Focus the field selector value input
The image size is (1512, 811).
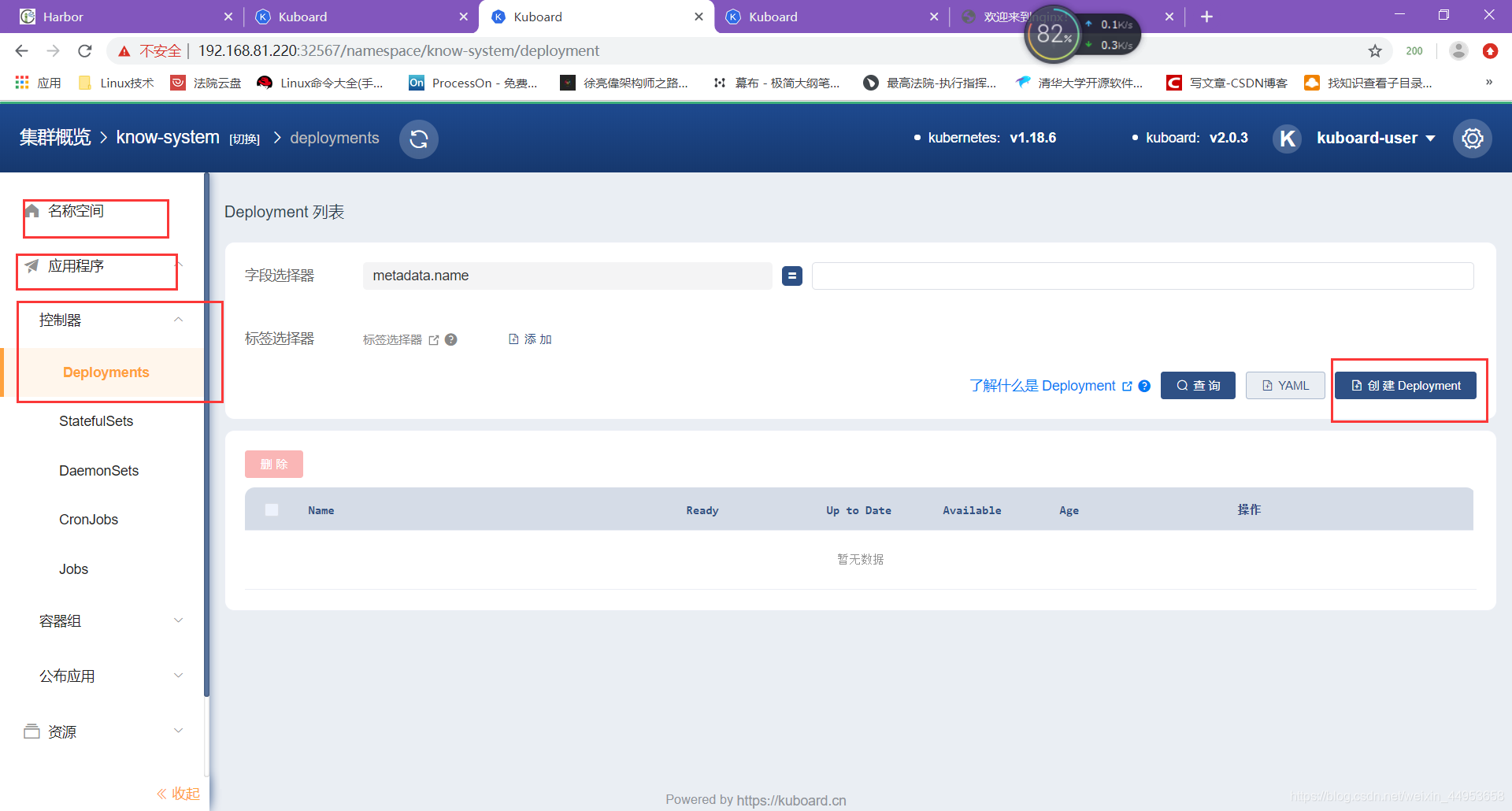tap(1143, 276)
